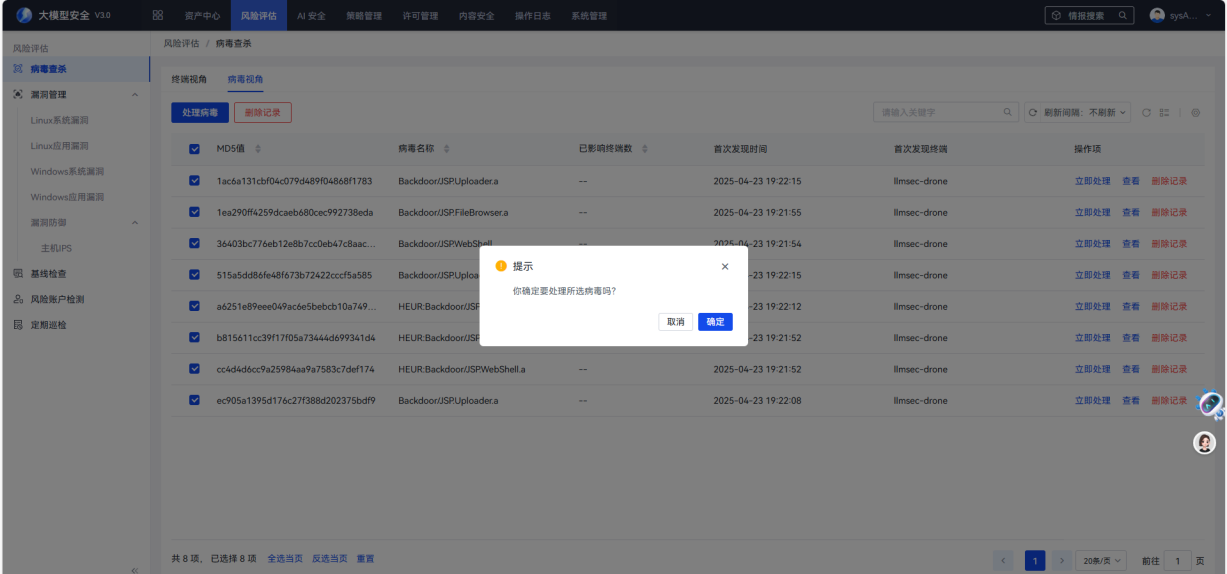Click the apps grid icon in top navigation
This screenshot has width=1227, height=574.
tap(158, 15)
